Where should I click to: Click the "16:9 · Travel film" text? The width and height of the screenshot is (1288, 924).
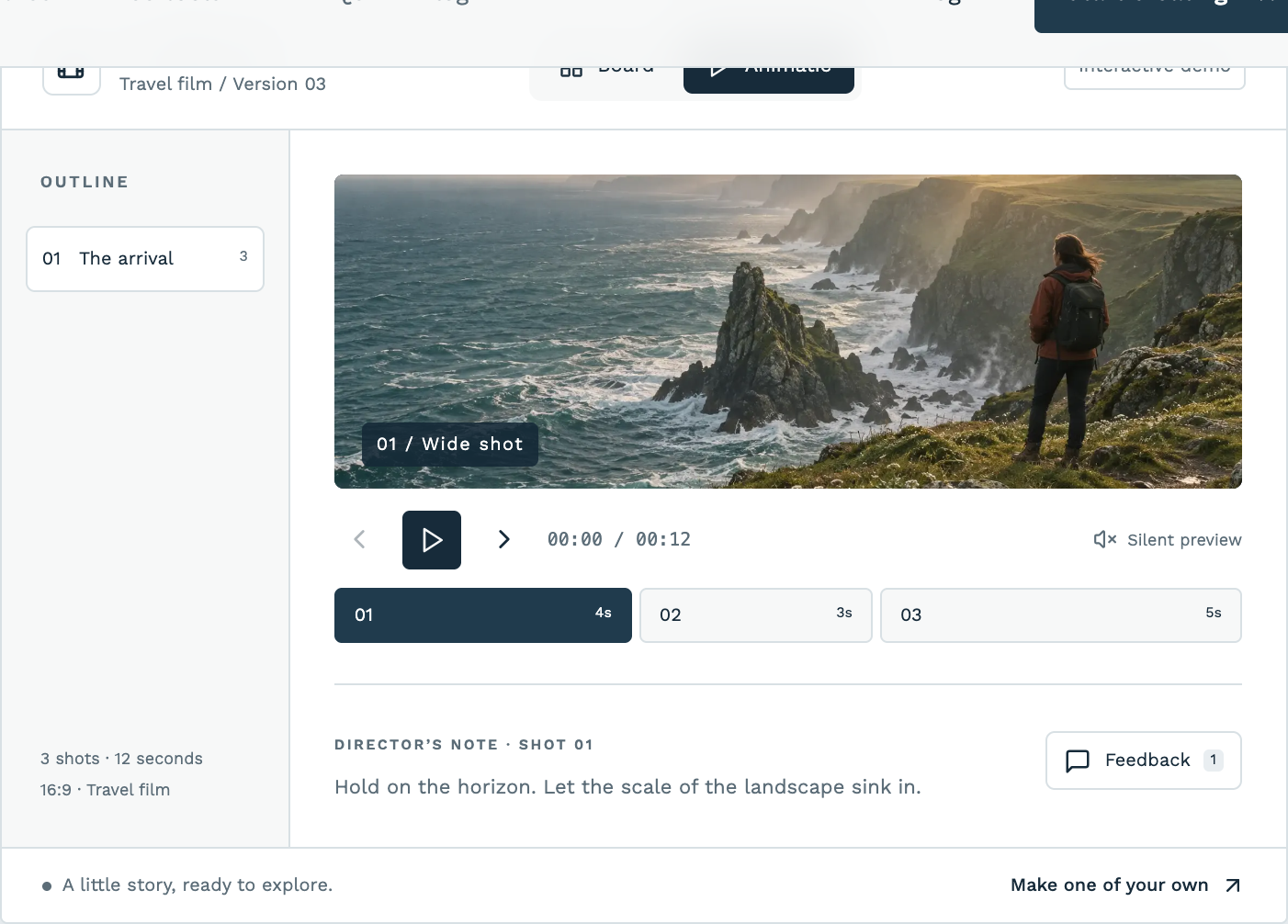[105, 790]
